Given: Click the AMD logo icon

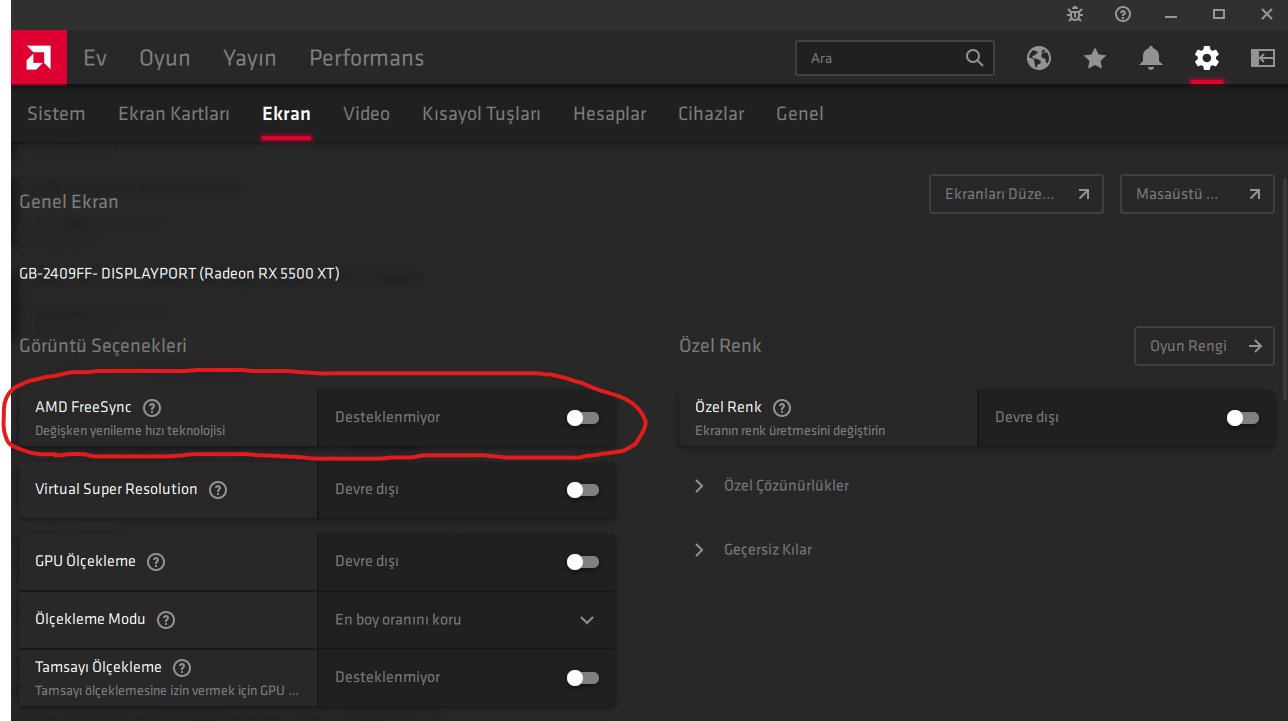Looking at the screenshot, I should click(x=39, y=58).
